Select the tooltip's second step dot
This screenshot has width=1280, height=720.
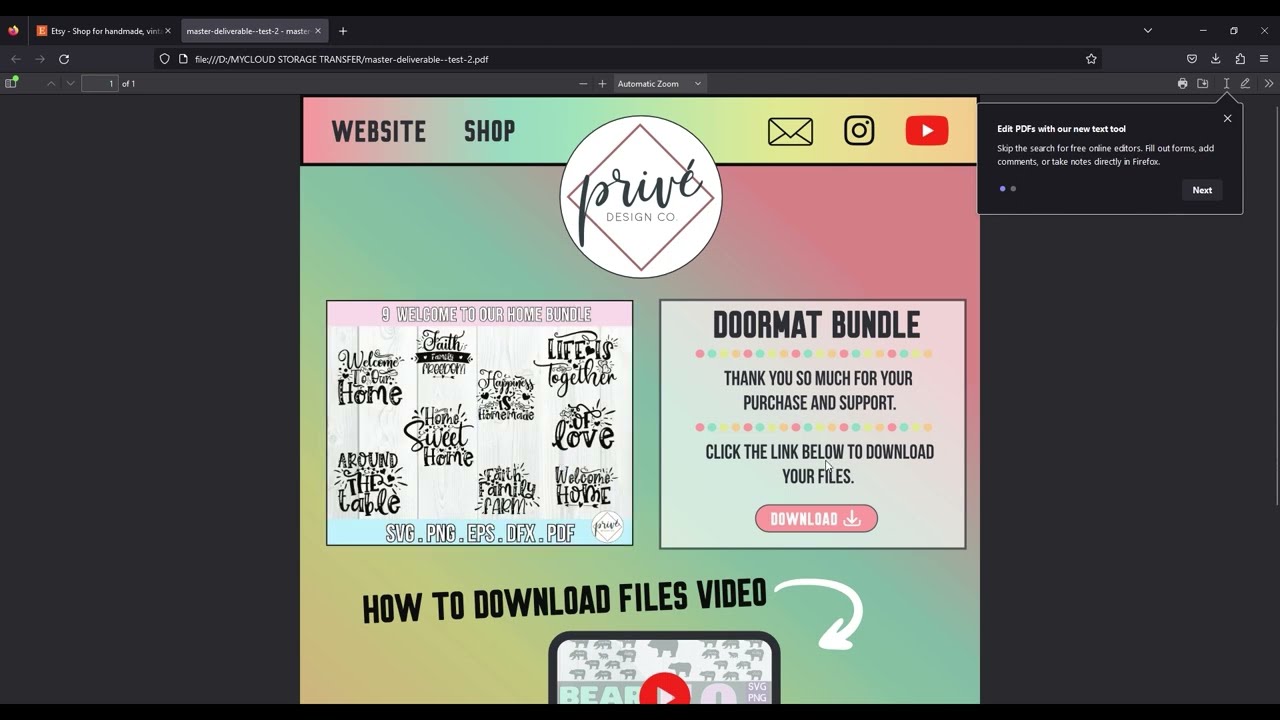coord(1013,189)
